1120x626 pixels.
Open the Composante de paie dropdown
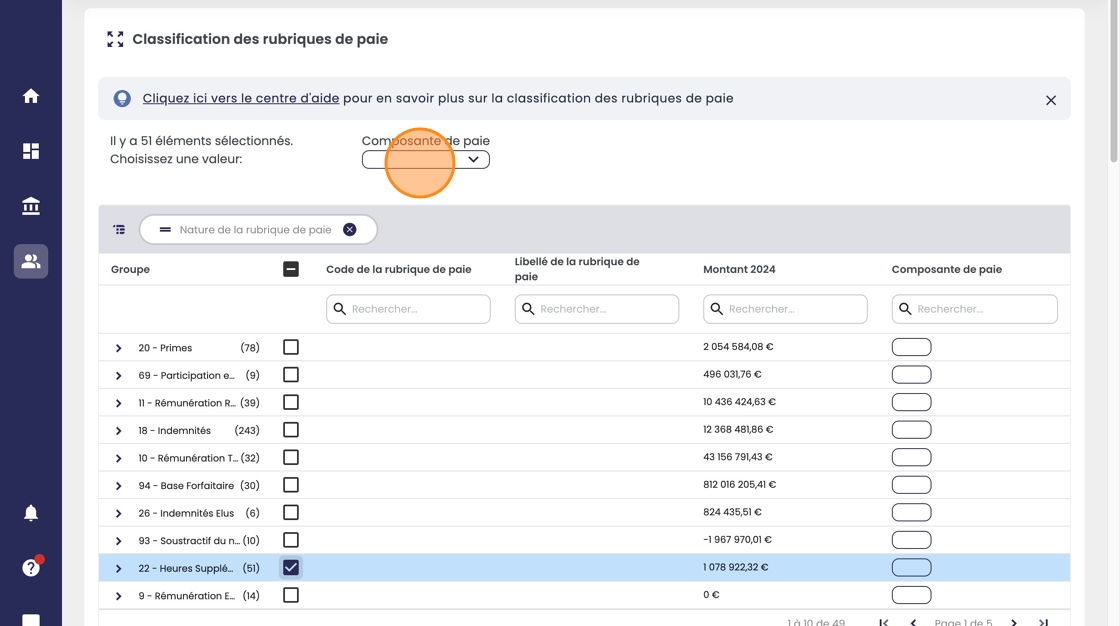coord(426,160)
